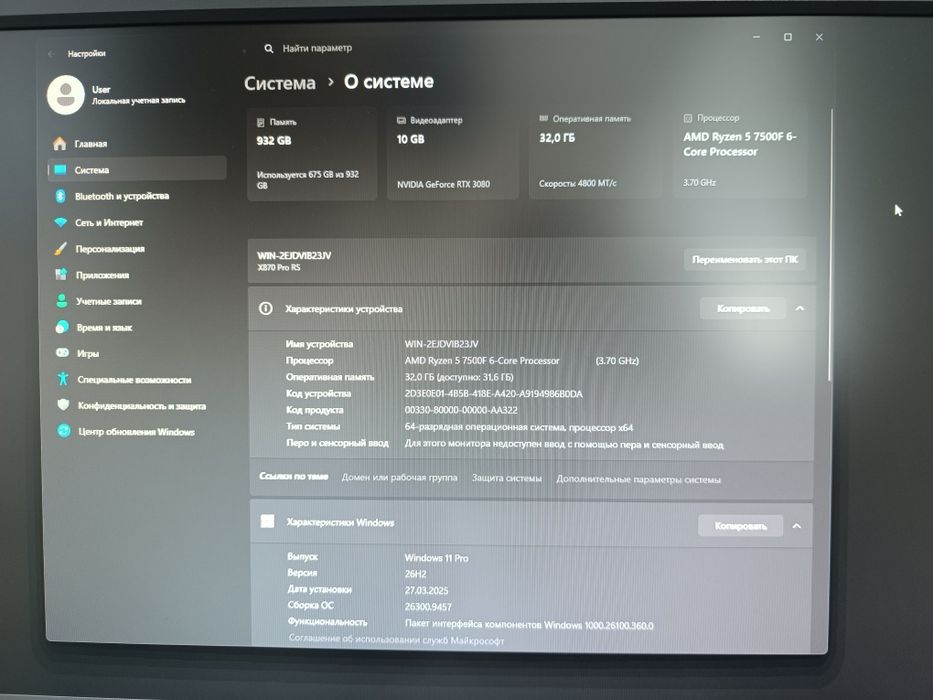Click the Центр обновления Windows icon

pos(64,431)
